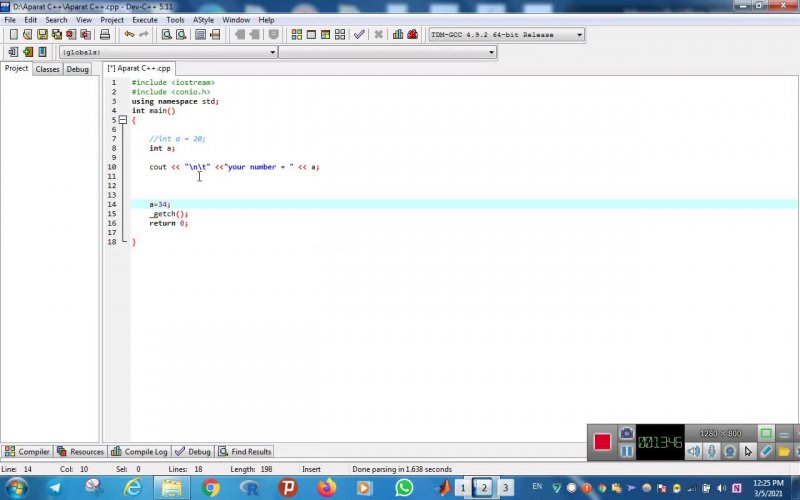
Task: Open Telegram from the taskbar
Action: (54, 488)
